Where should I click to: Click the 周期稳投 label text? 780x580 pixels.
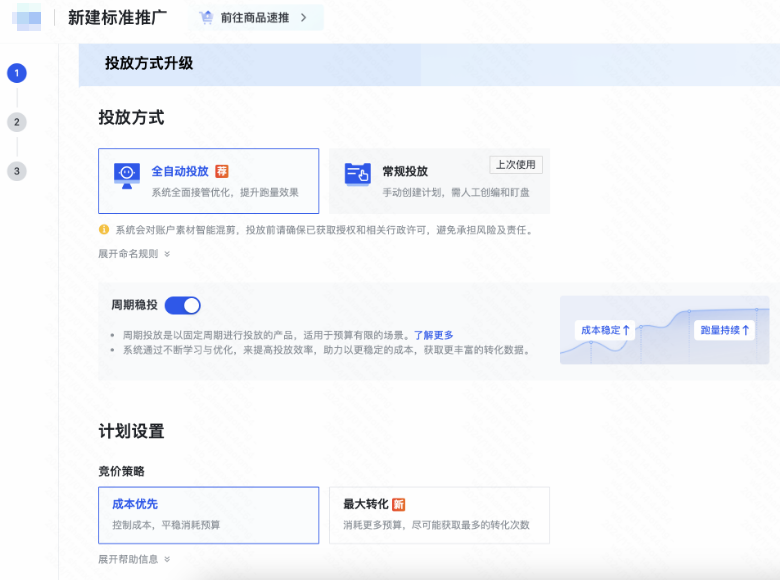click(134, 305)
